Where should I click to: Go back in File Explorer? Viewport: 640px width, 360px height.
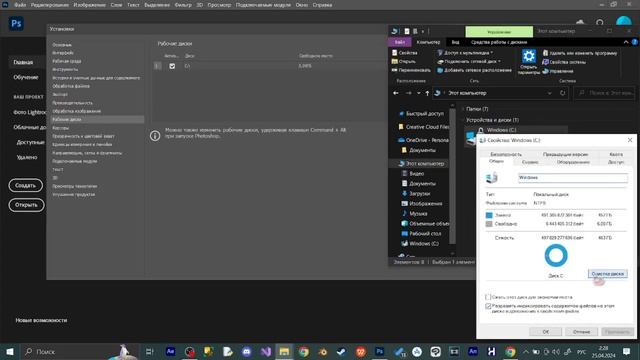[396, 93]
